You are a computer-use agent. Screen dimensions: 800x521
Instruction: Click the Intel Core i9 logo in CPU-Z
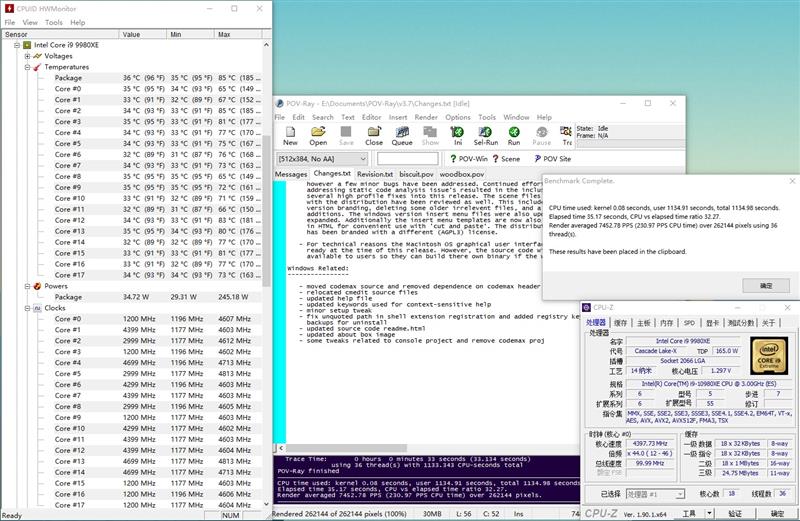point(769,355)
